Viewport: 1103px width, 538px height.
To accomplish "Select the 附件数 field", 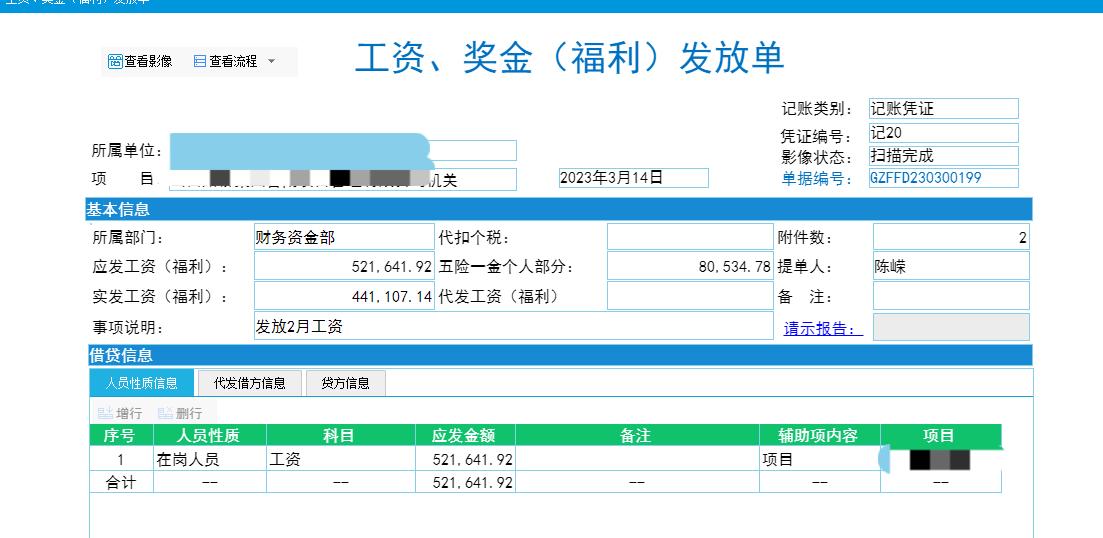I will (950, 237).
